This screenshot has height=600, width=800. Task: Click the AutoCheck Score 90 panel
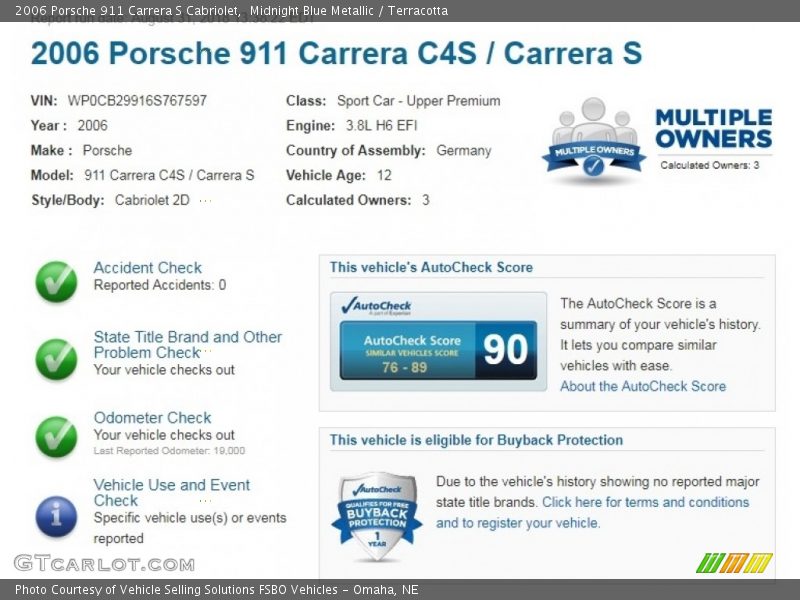click(x=438, y=350)
